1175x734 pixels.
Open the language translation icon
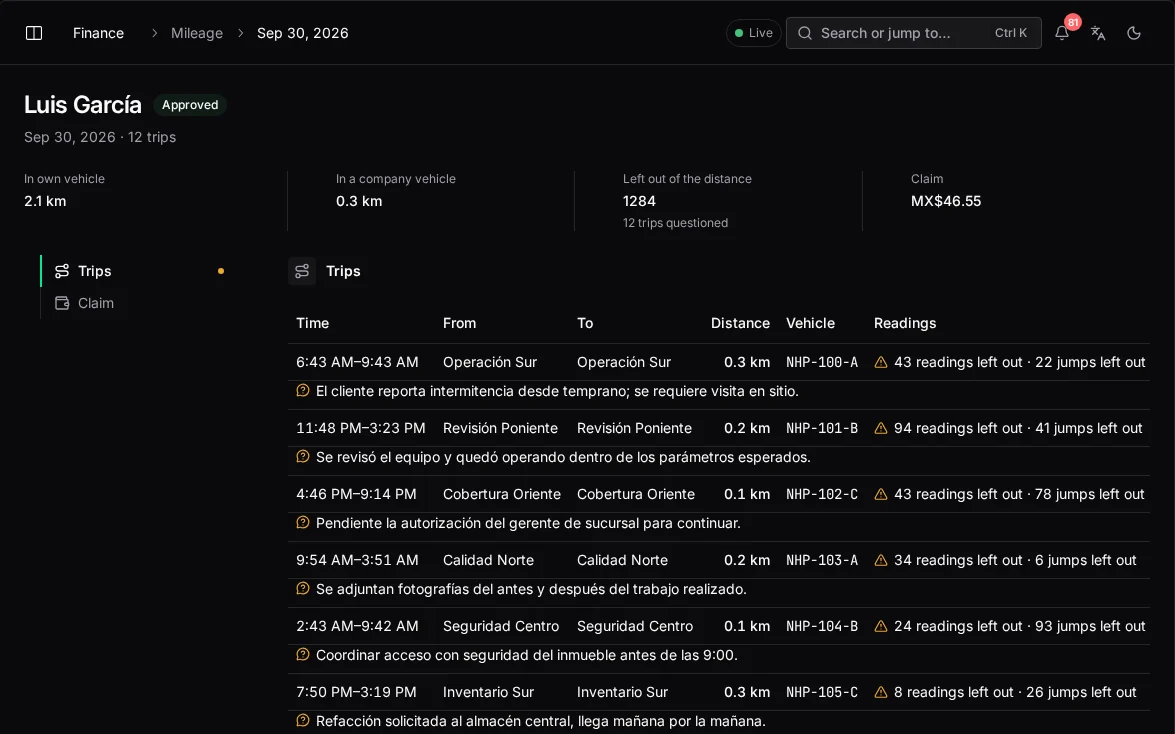point(1098,33)
